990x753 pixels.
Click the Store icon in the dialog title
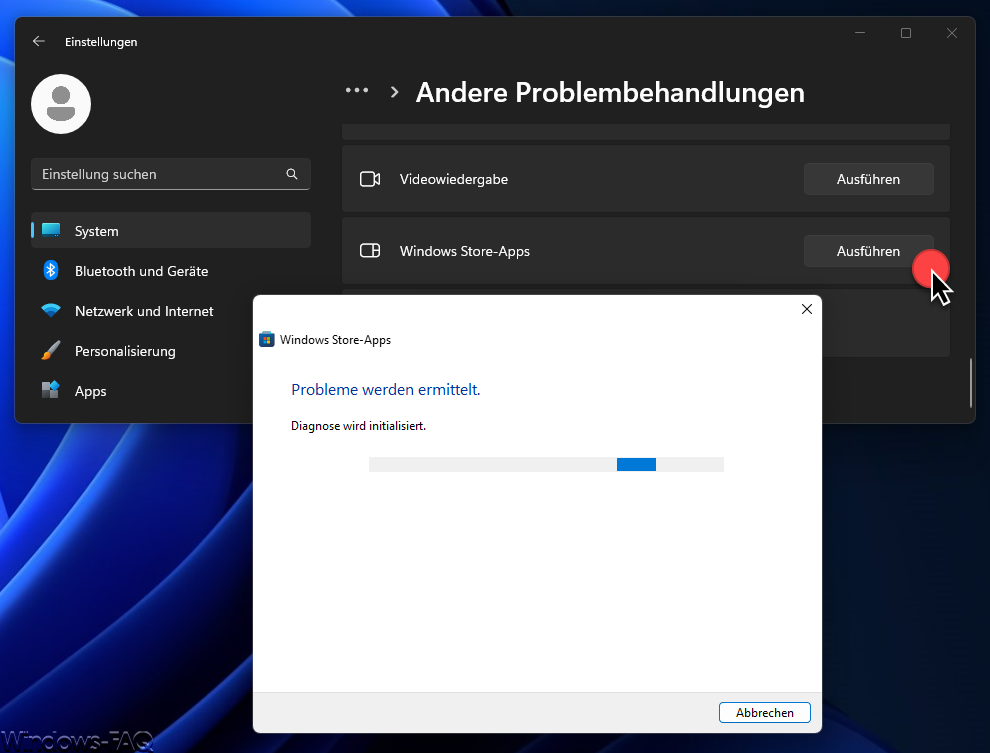(267, 340)
